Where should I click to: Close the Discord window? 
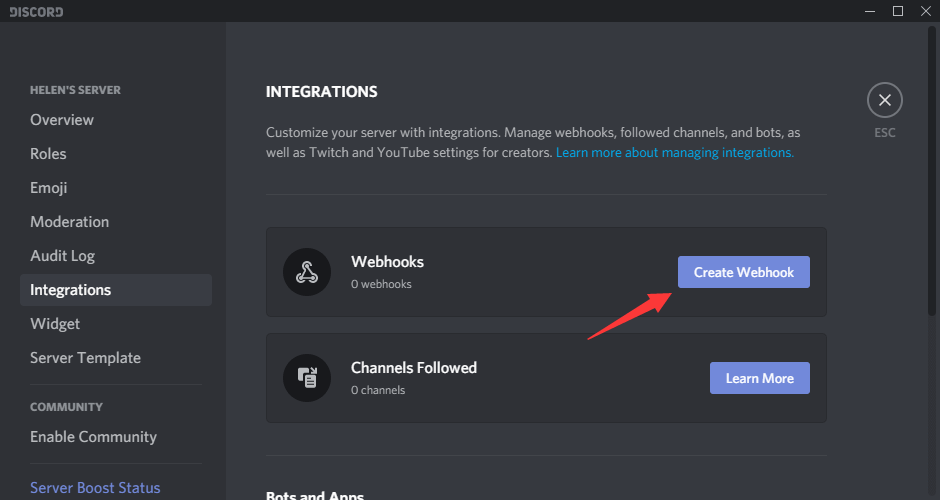pos(924,11)
